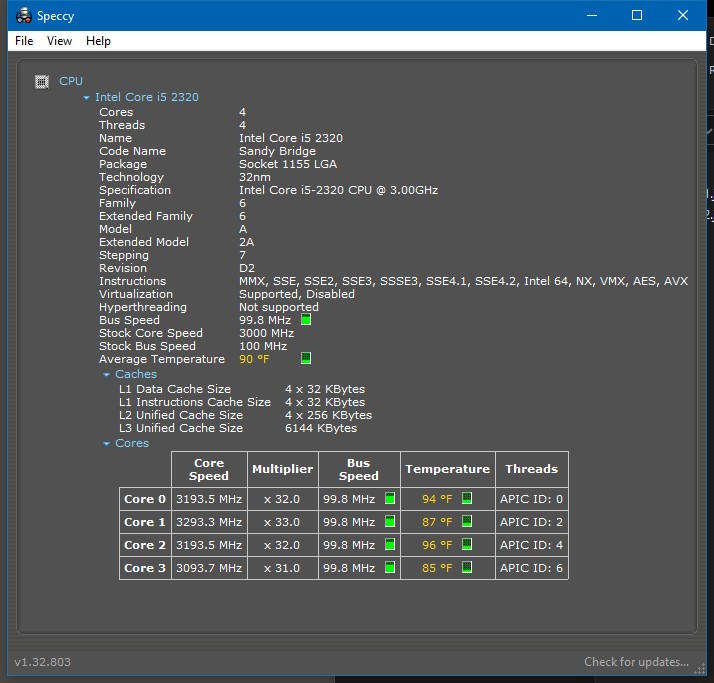This screenshot has height=683, width=714.
Task: Click the APIC ID: 0 cell
Action: [x=531, y=499]
